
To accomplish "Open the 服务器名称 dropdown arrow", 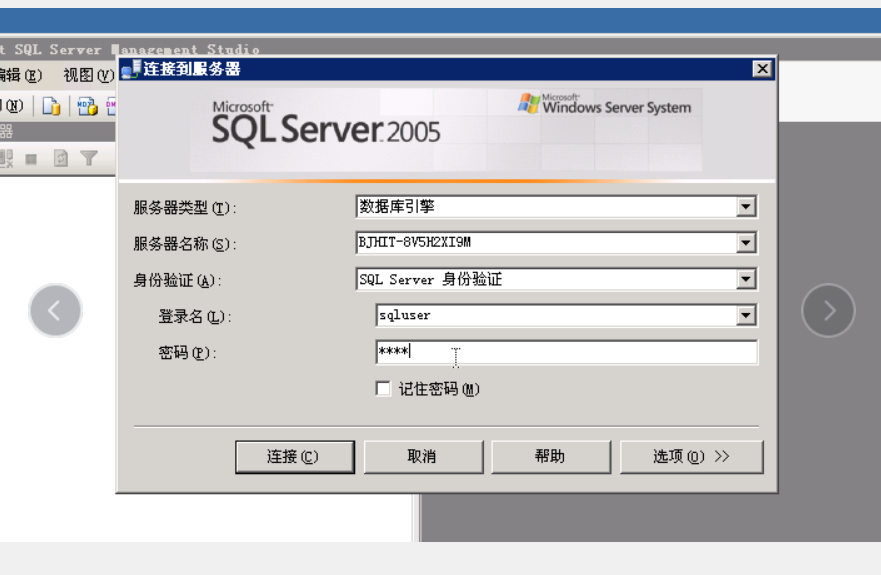I will click(x=746, y=243).
